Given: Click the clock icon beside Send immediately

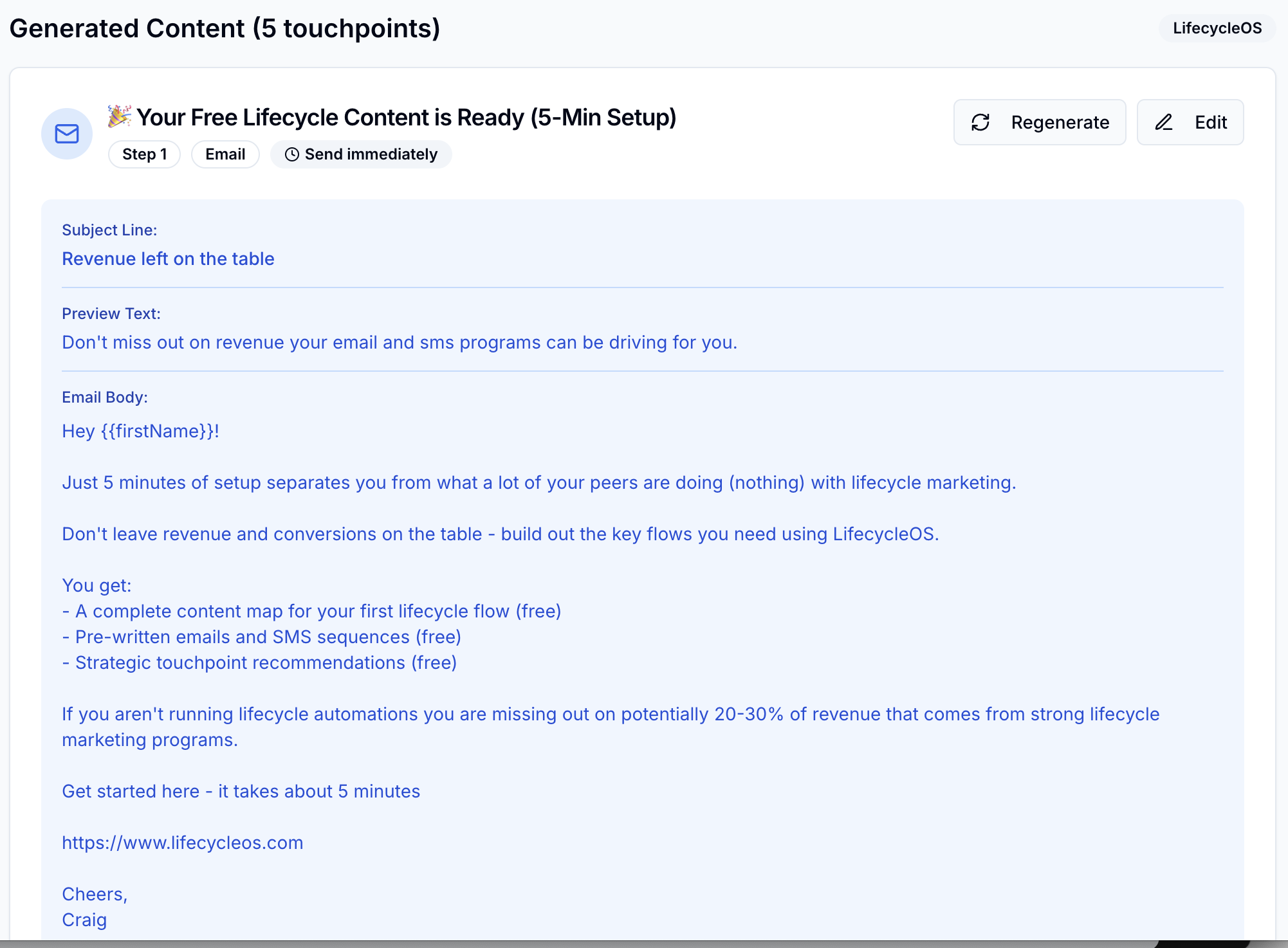Looking at the screenshot, I should point(291,154).
